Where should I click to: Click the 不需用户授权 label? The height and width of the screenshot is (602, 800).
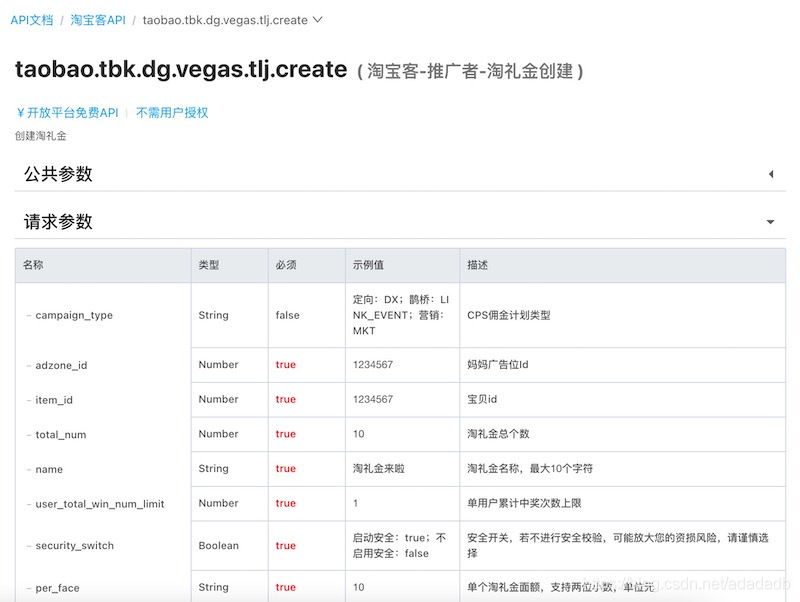[172, 113]
